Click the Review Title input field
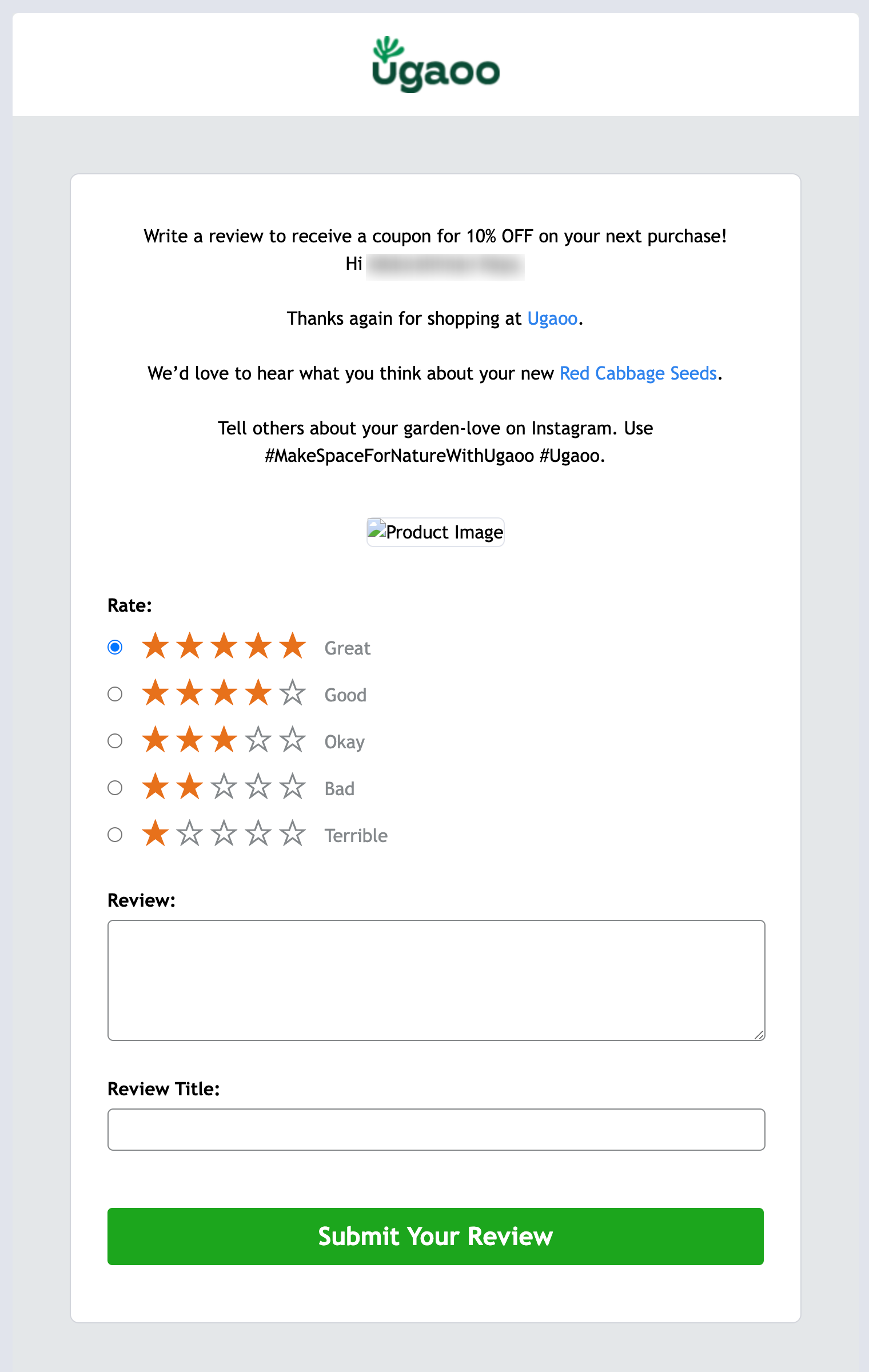Image resolution: width=869 pixels, height=1372 pixels. click(436, 1130)
